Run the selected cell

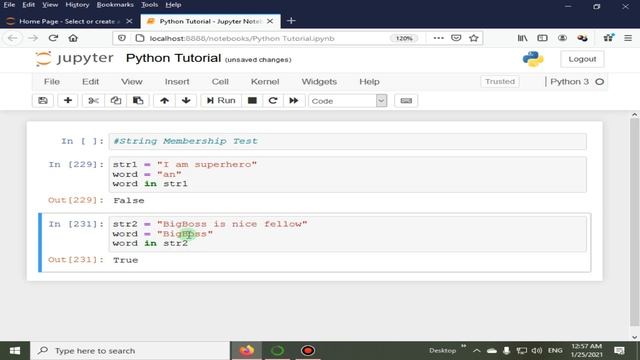pos(221,100)
